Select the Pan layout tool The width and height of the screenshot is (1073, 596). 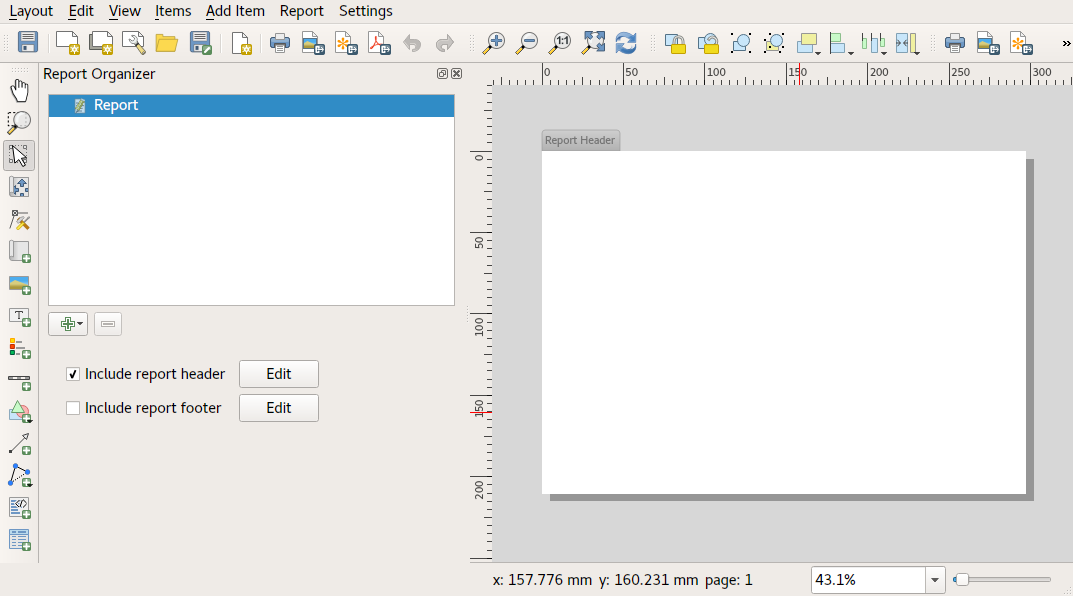point(19,91)
